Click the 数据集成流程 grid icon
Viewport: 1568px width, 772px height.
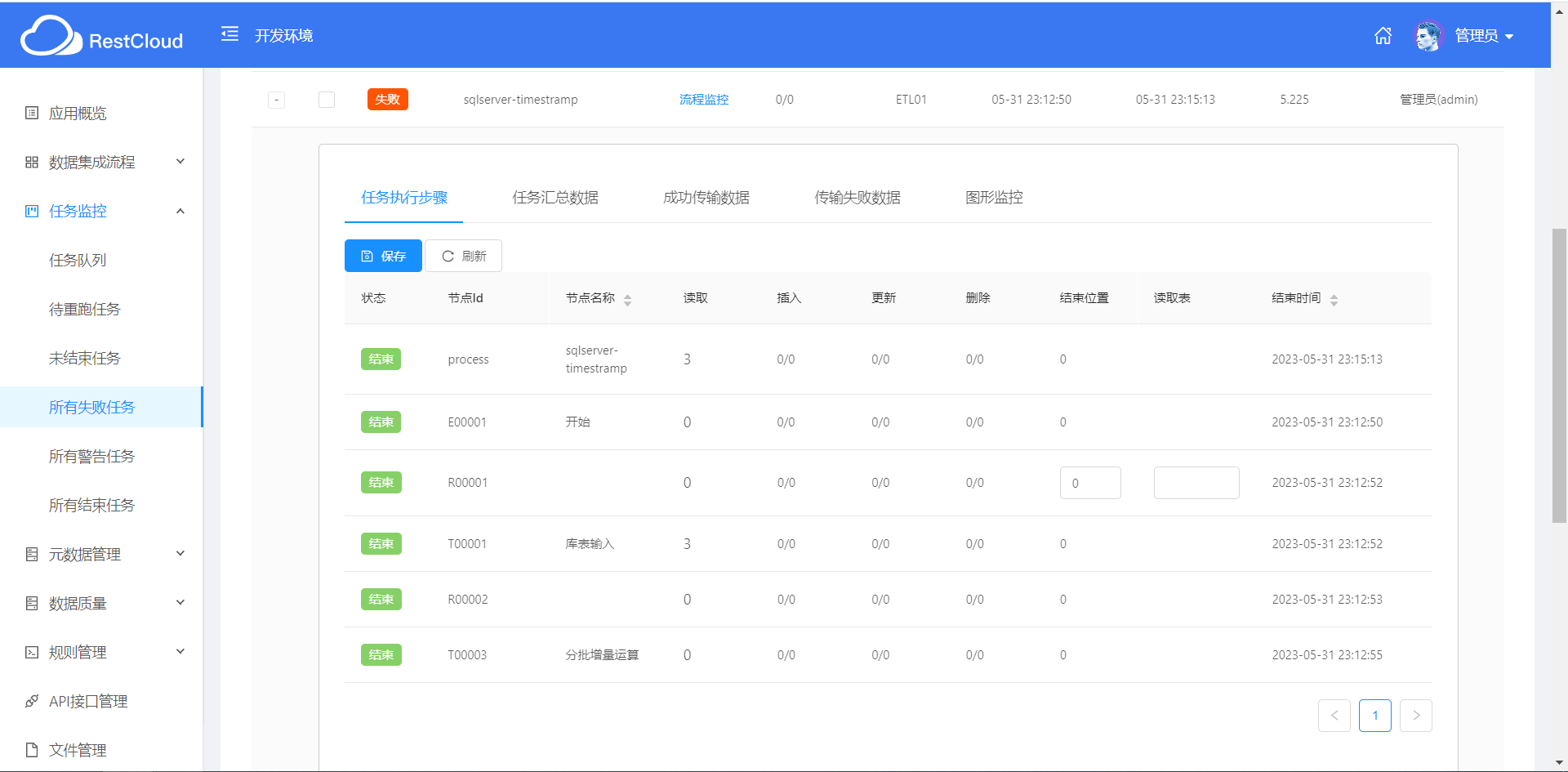[32, 162]
